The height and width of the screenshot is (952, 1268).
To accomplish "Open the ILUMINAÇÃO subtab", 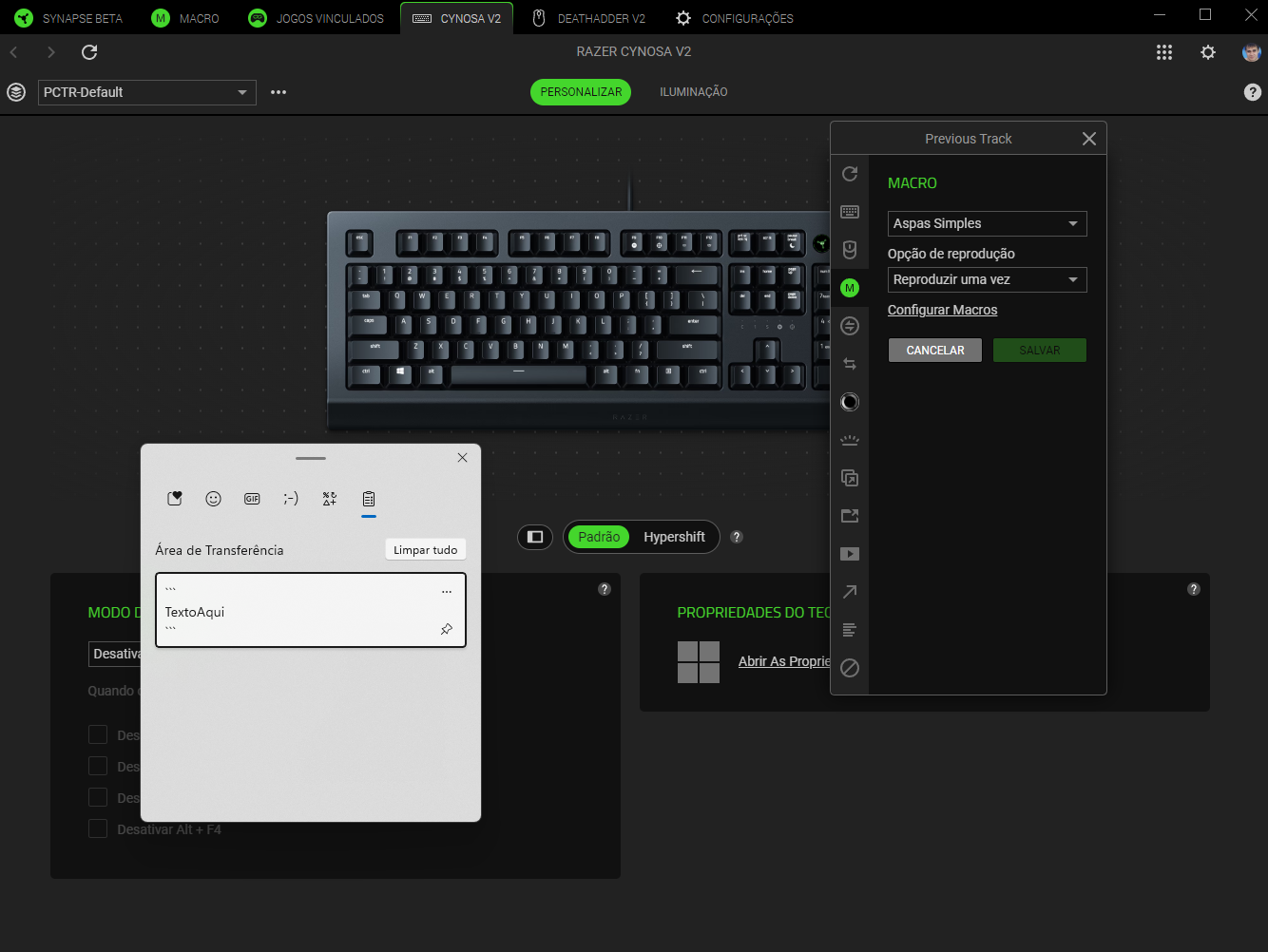I will [694, 92].
